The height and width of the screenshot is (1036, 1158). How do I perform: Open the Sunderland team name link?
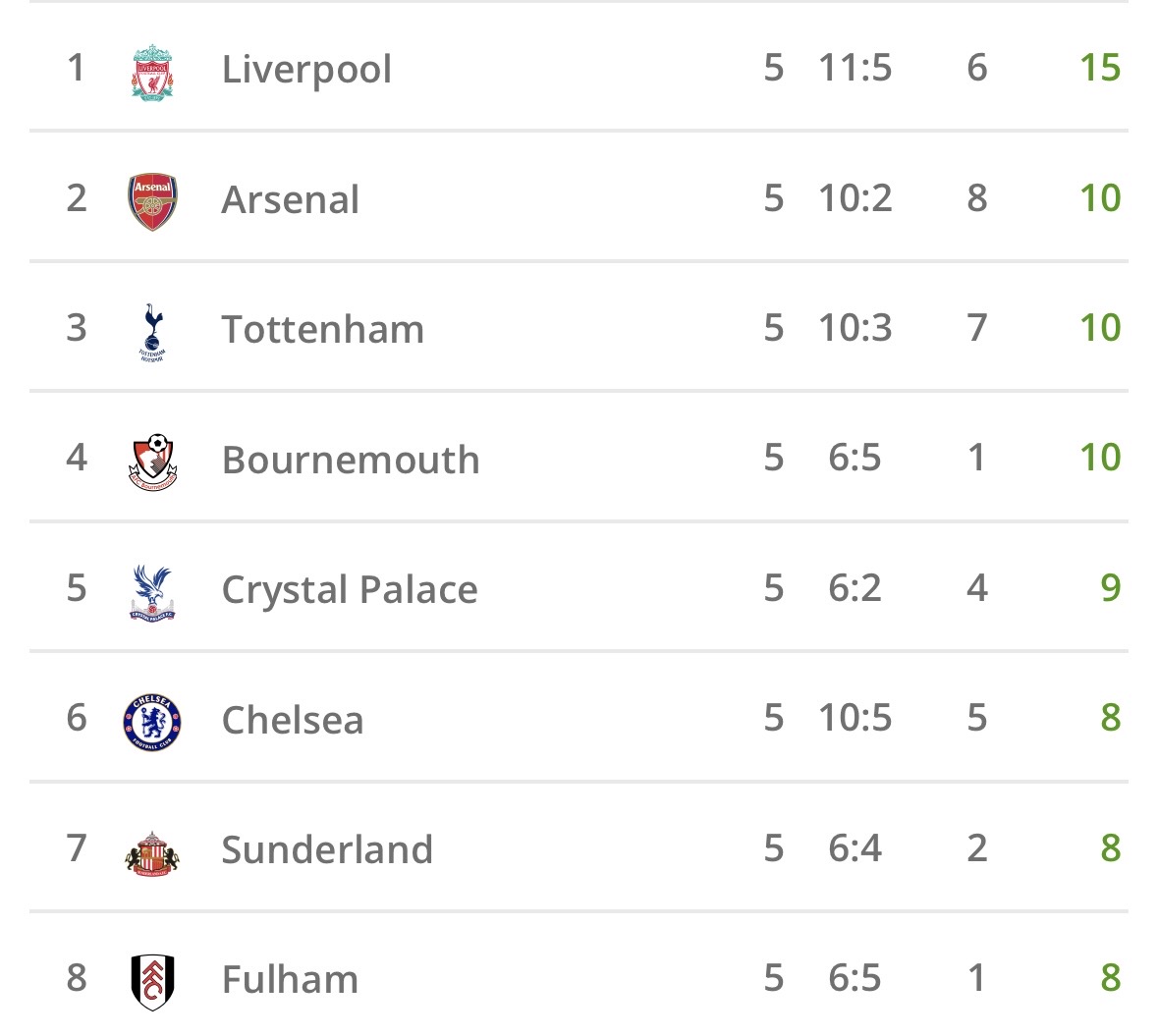327,850
